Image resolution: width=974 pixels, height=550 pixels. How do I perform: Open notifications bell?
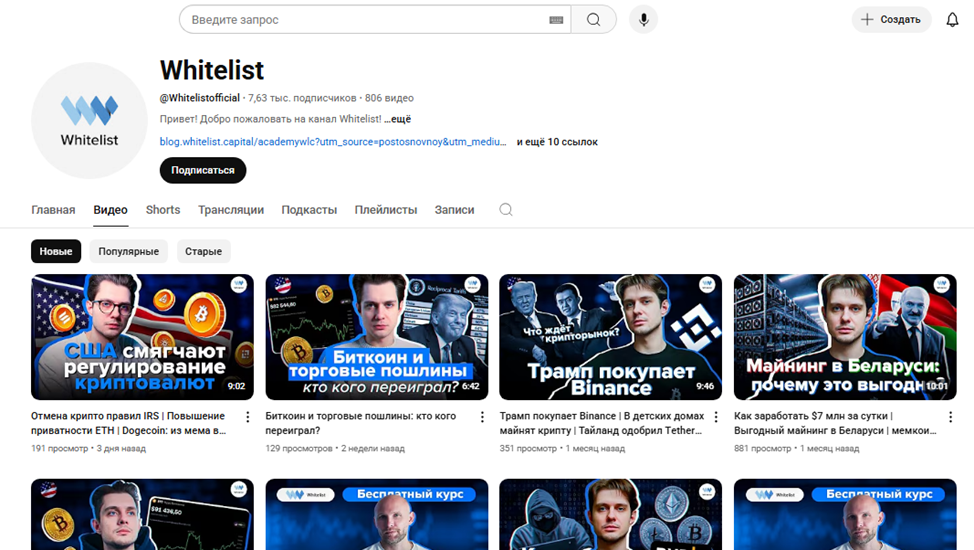952,20
